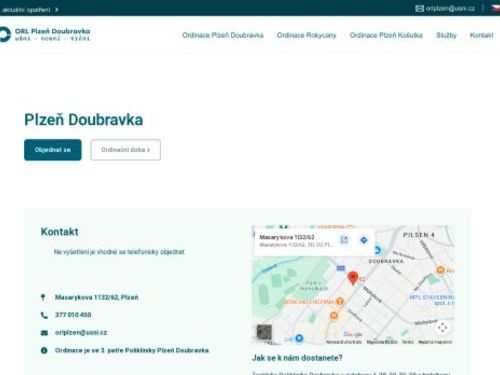Click the phone number 377 010 450
The image size is (500, 375).
tap(73, 315)
